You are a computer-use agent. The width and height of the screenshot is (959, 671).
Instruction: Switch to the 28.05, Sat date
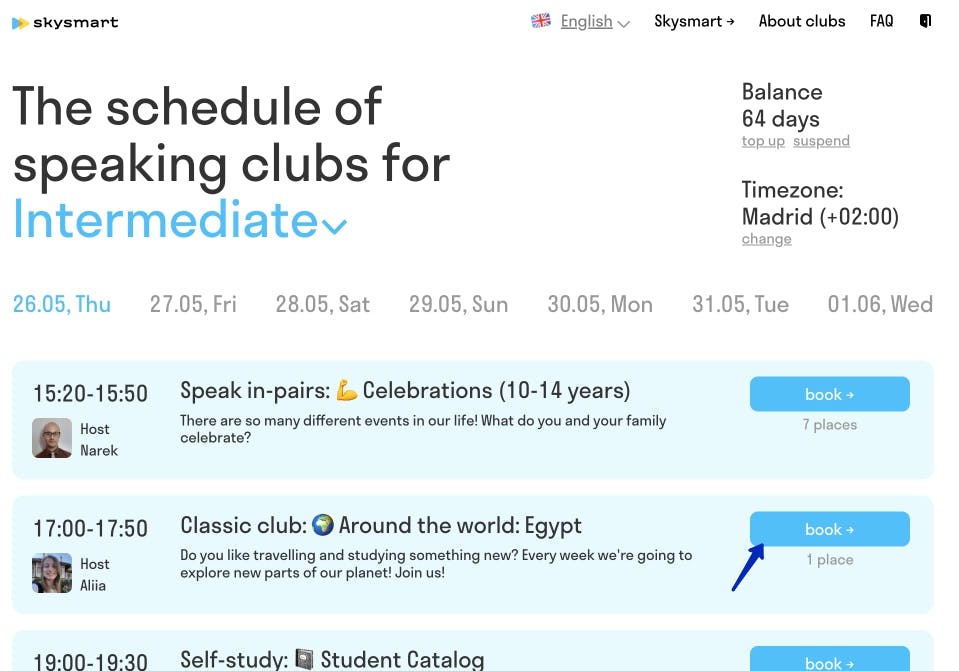322,304
